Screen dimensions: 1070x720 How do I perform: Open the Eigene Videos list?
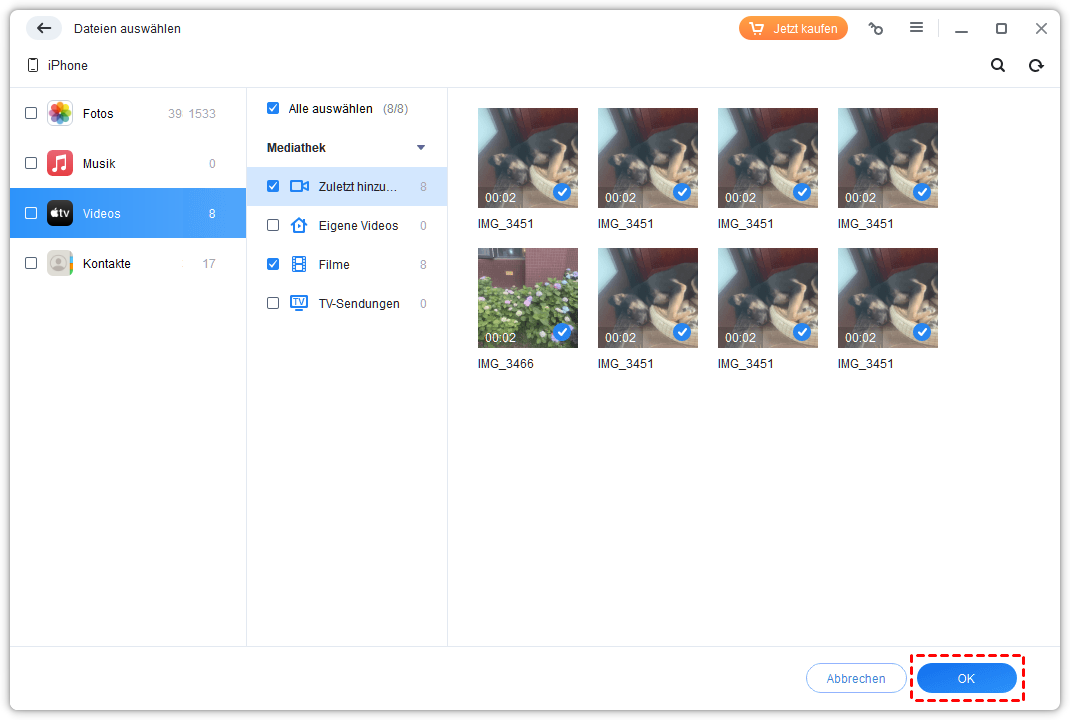point(347,225)
